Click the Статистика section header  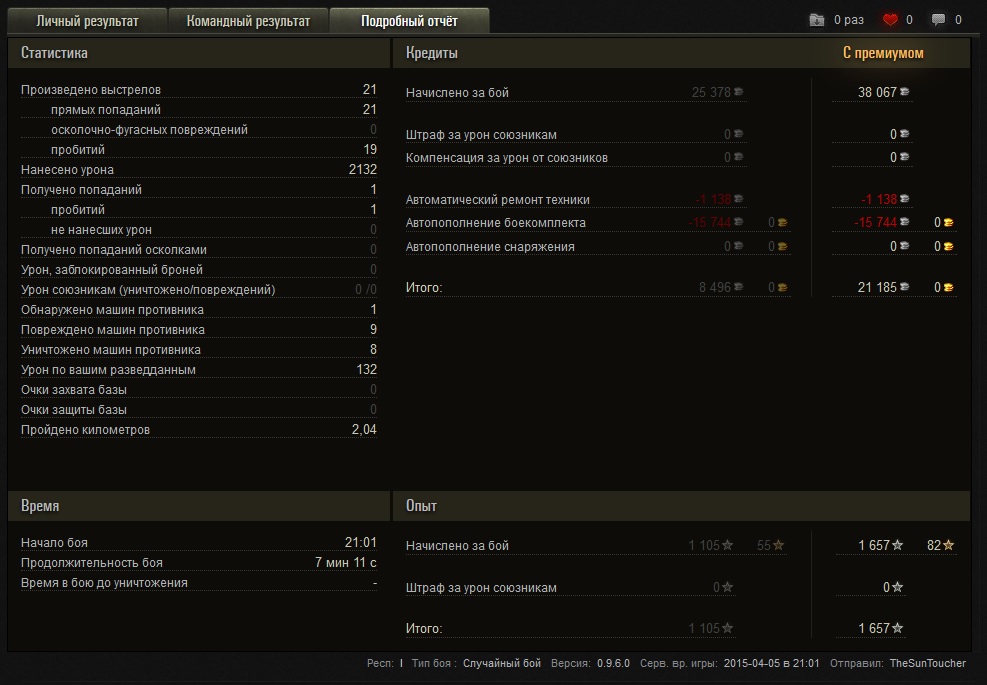(54, 53)
